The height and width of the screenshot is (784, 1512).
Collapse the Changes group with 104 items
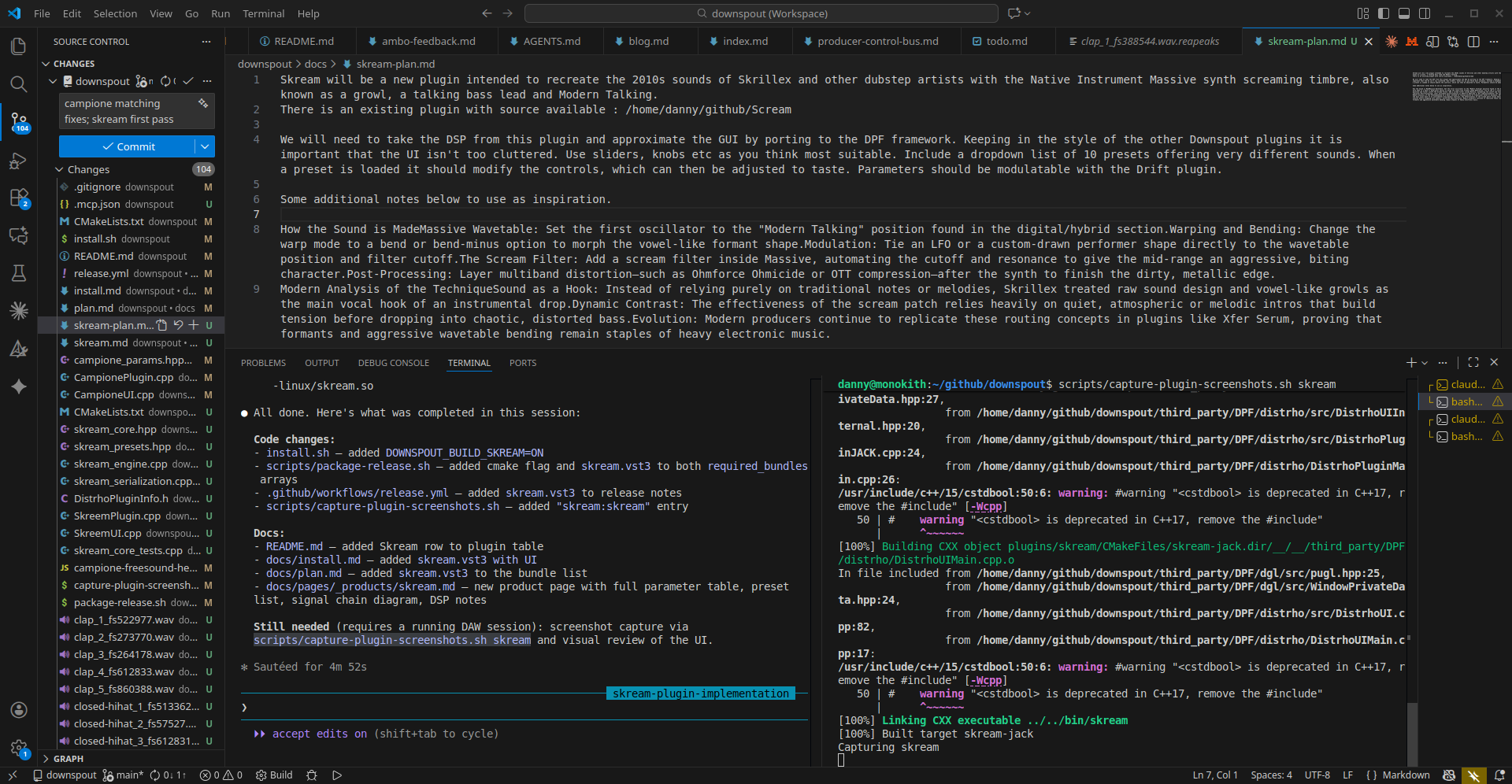coord(59,169)
